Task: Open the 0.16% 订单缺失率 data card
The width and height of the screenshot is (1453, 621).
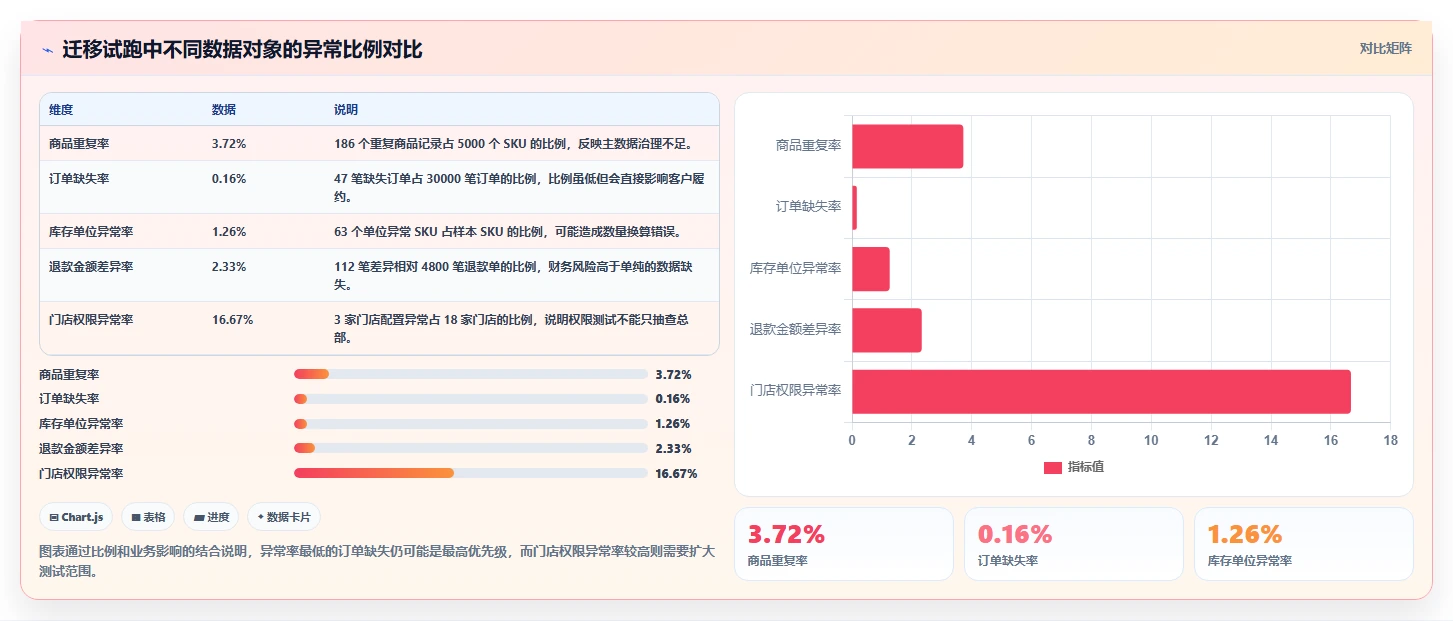Action: point(1073,544)
